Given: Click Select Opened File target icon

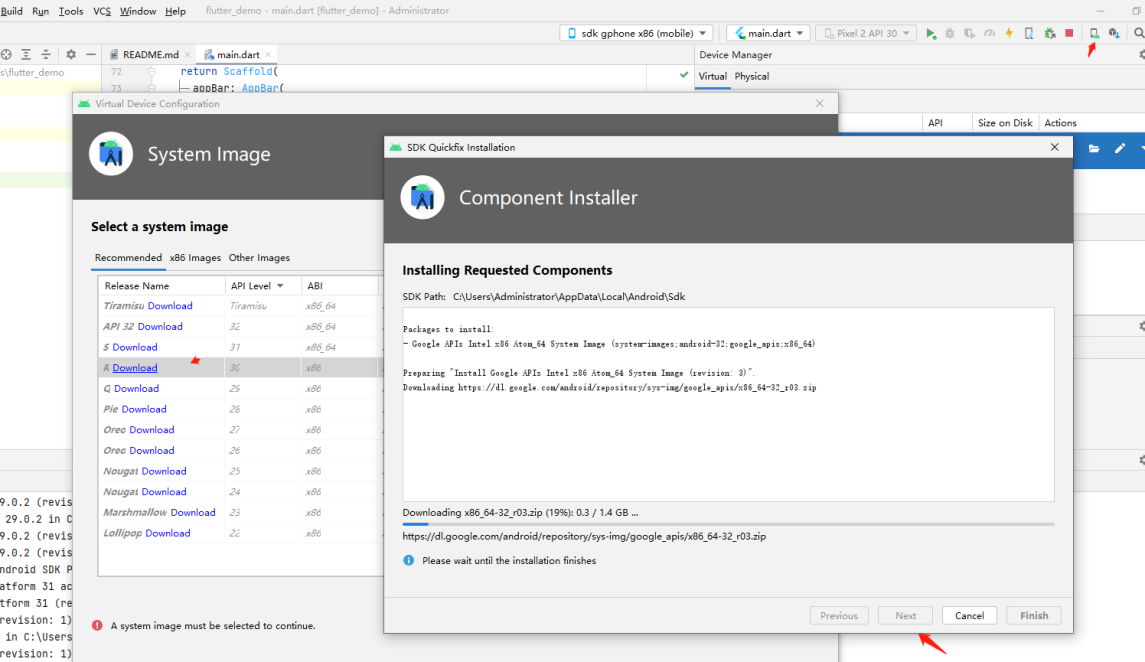Looking at the screenshot, I should point(7,55).
